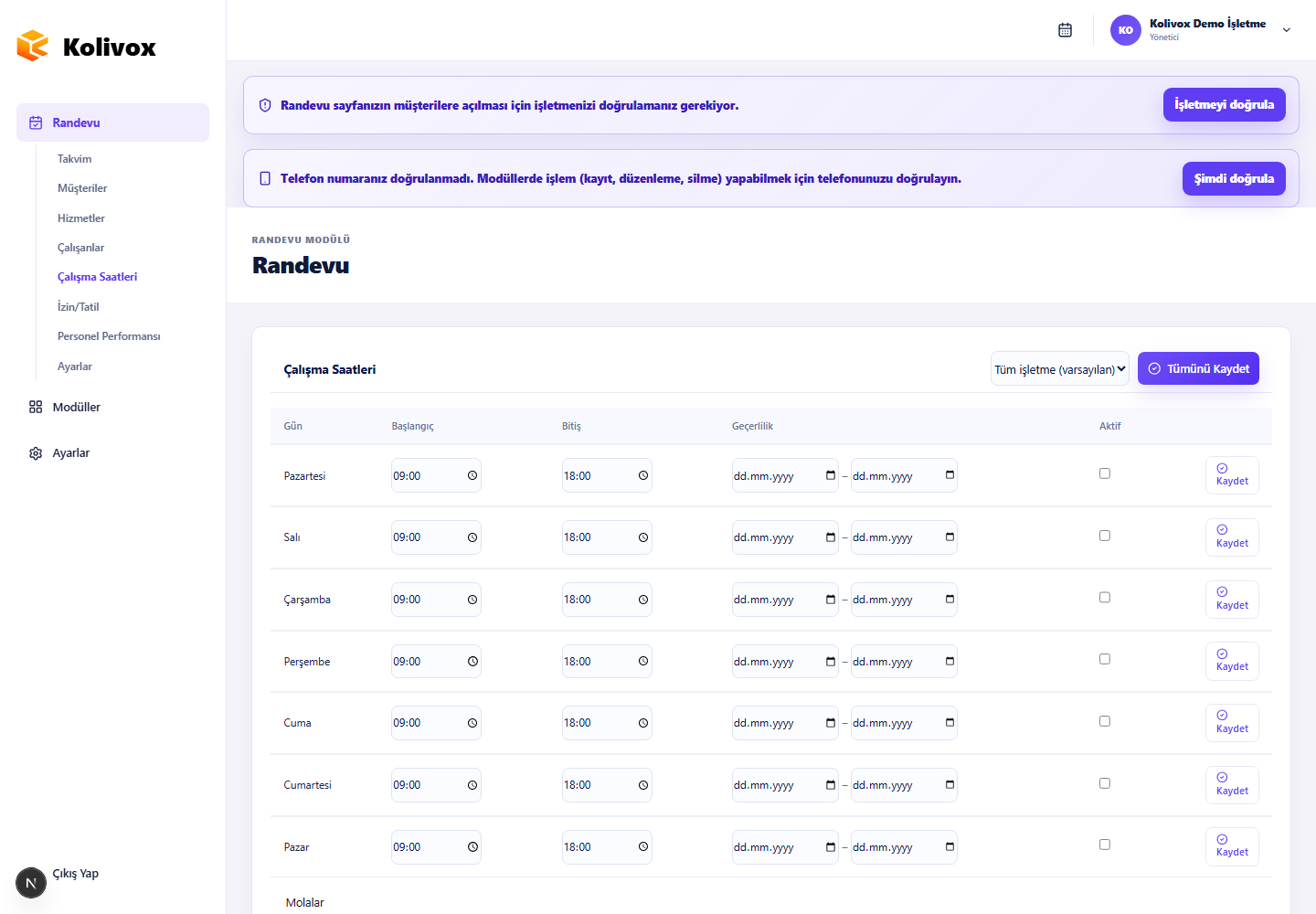This screenshot has height=914, width=1316.
Task: Open the calendar icon in top header
Action: [x=1065, y=30]
